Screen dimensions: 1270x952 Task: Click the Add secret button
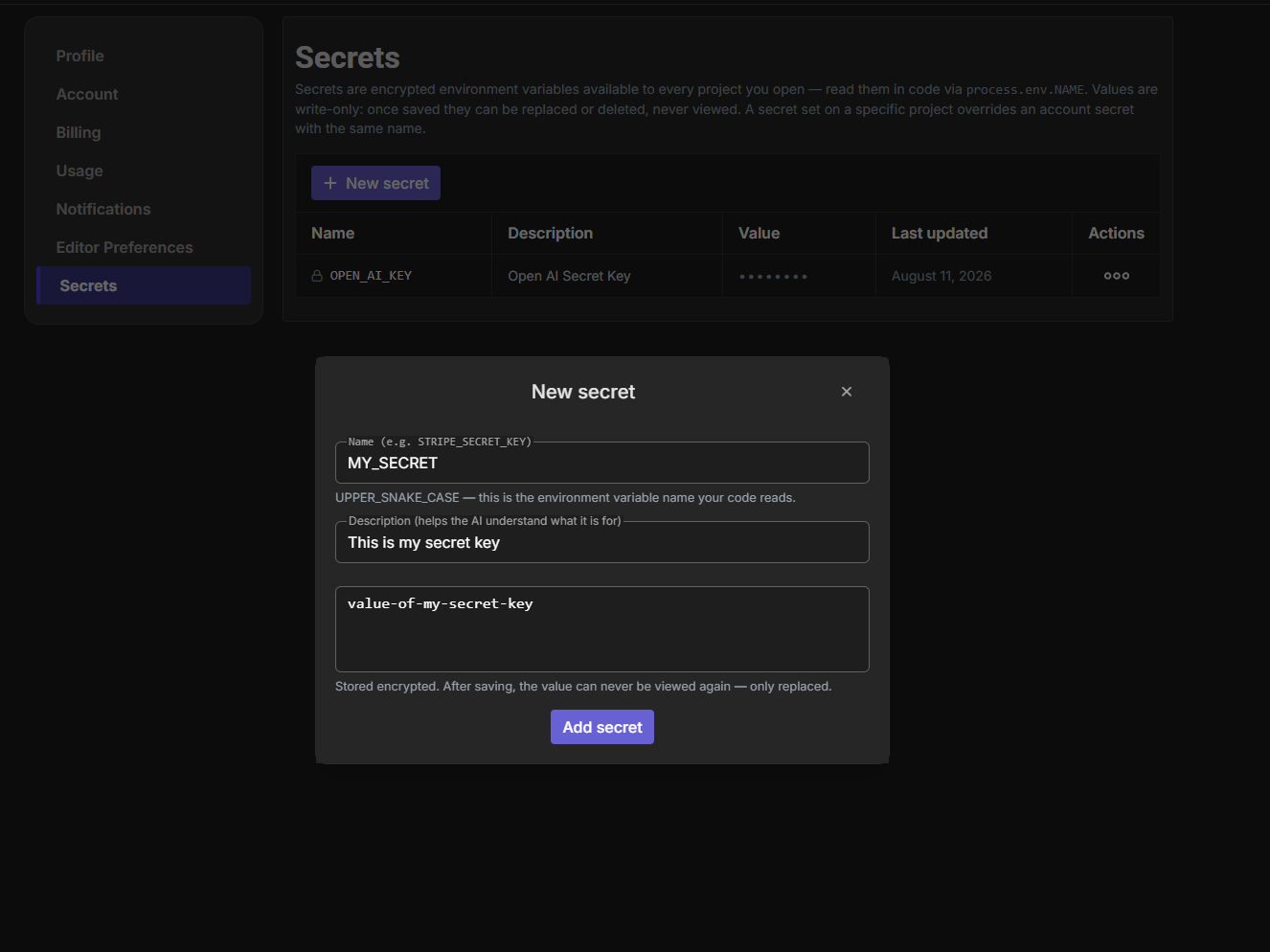pos(602,727)
